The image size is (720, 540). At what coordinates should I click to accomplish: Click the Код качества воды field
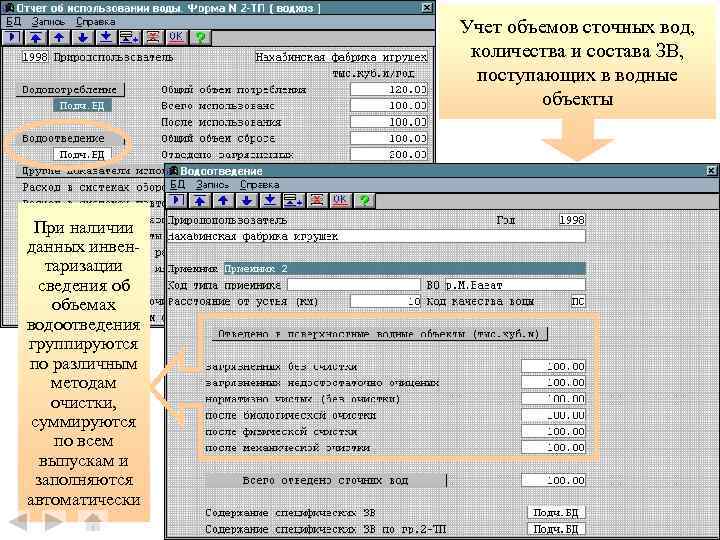[x=578, y=301]
